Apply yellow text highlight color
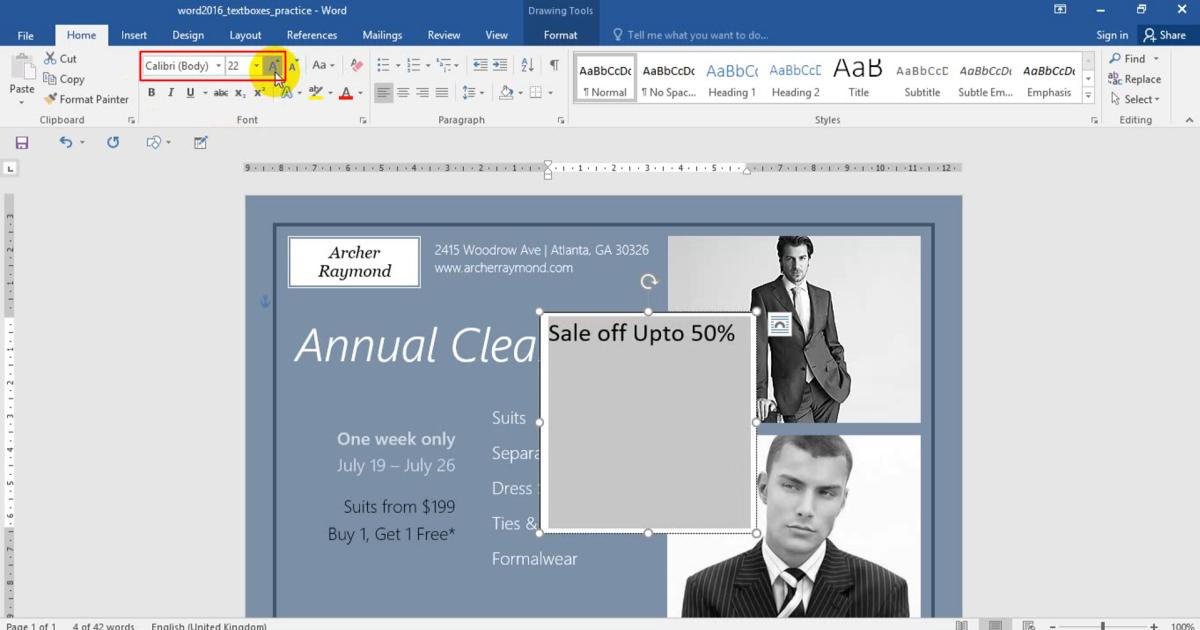The width and height of the screenshot is (1200, 630). (x=315, y=93)
